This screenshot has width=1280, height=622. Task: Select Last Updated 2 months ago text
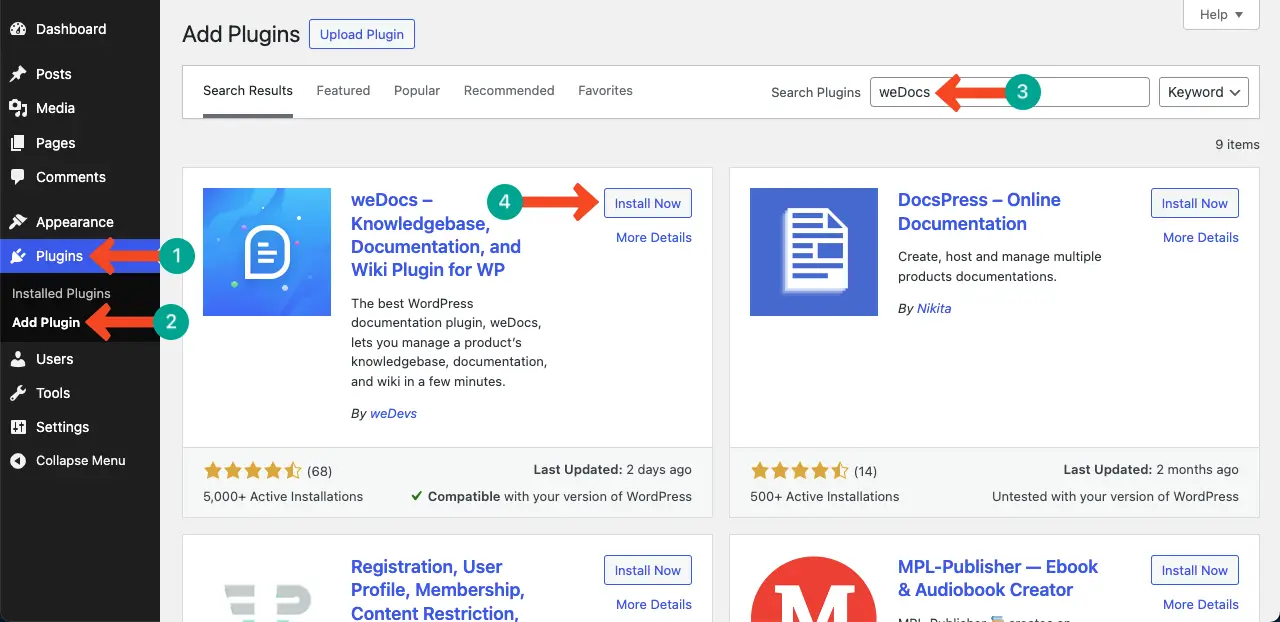click(1151, 470)
